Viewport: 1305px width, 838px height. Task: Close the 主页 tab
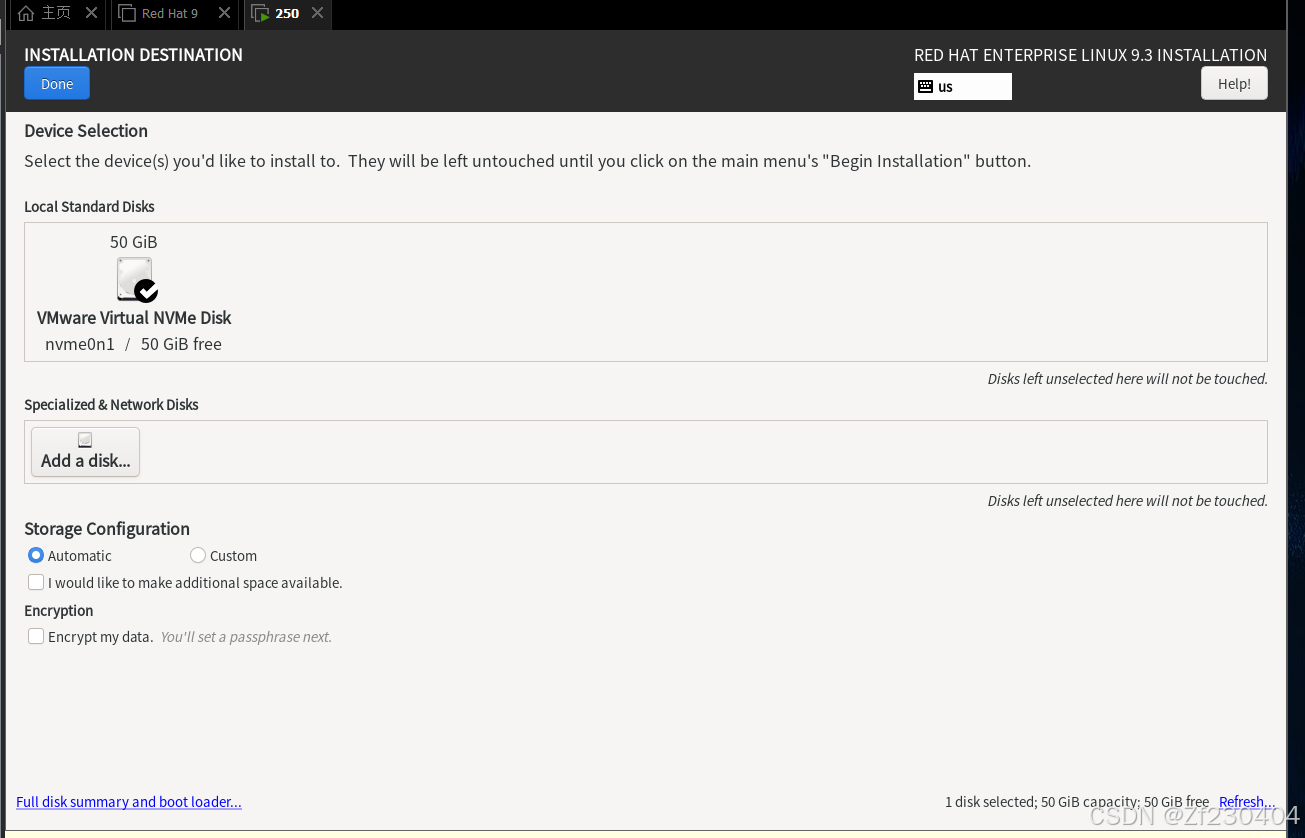(91, 13)
